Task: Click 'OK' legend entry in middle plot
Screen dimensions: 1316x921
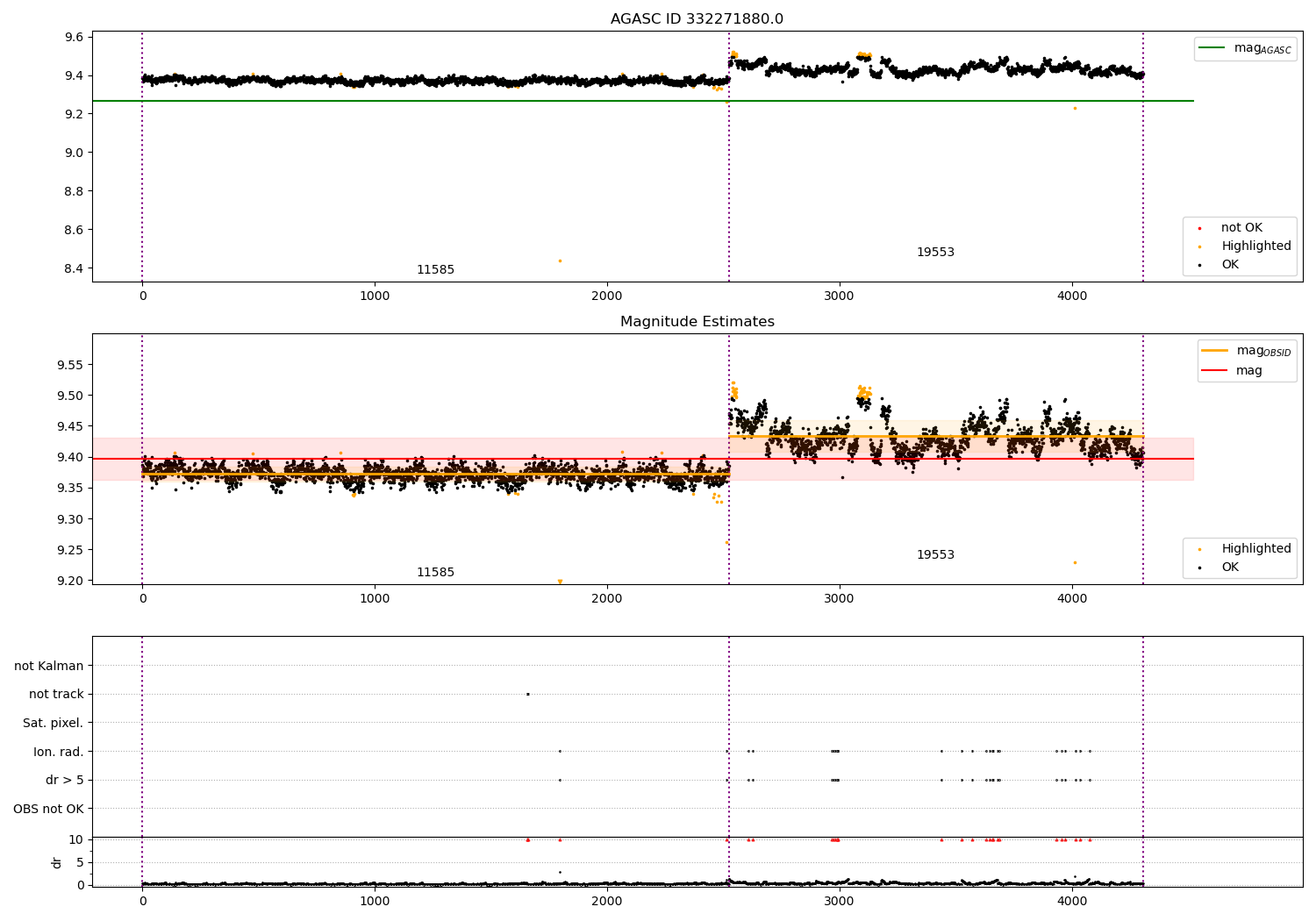Action: click(x=1230, y=568)
